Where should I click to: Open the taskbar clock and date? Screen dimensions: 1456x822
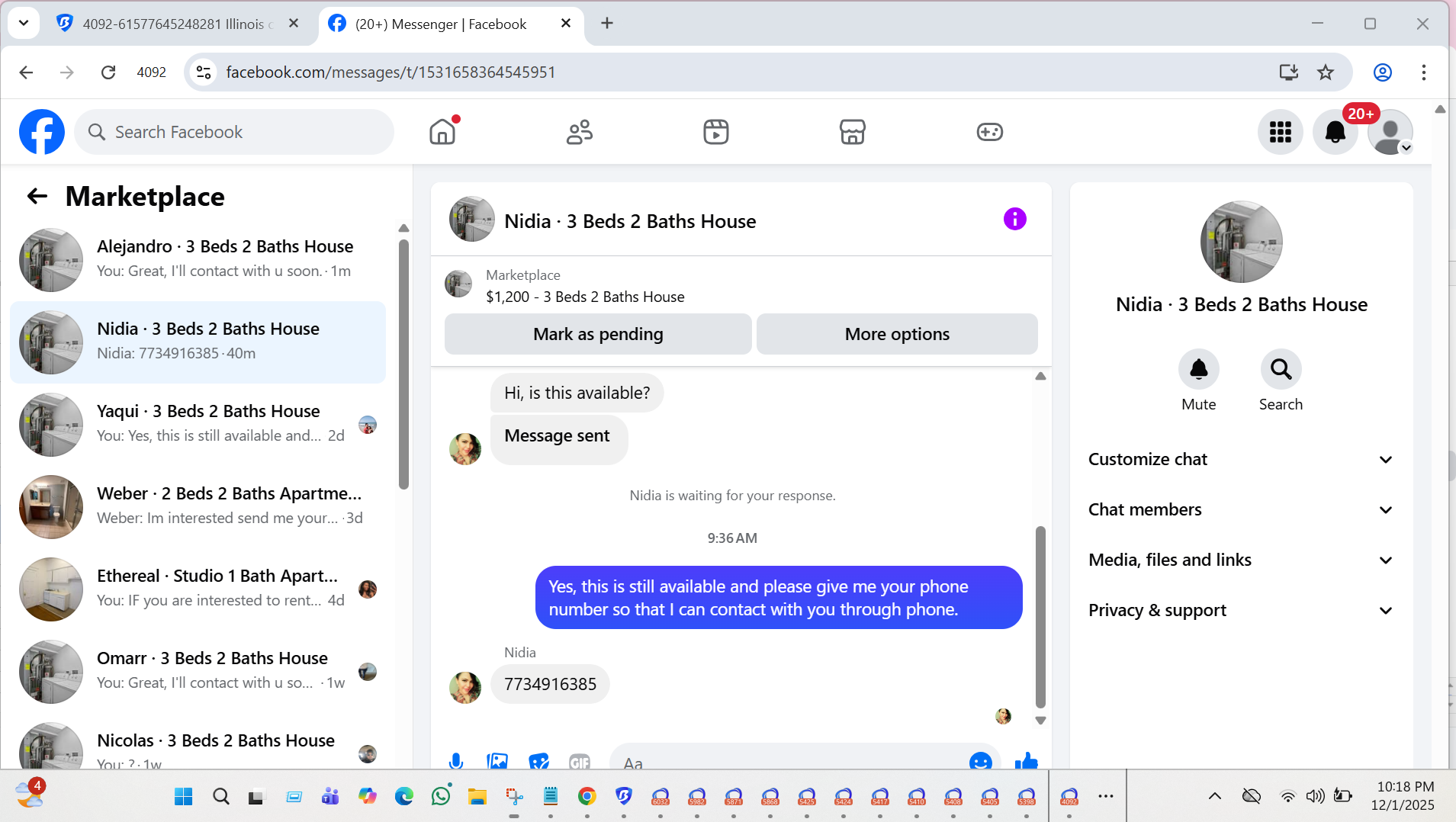(x=1403, y=796)
